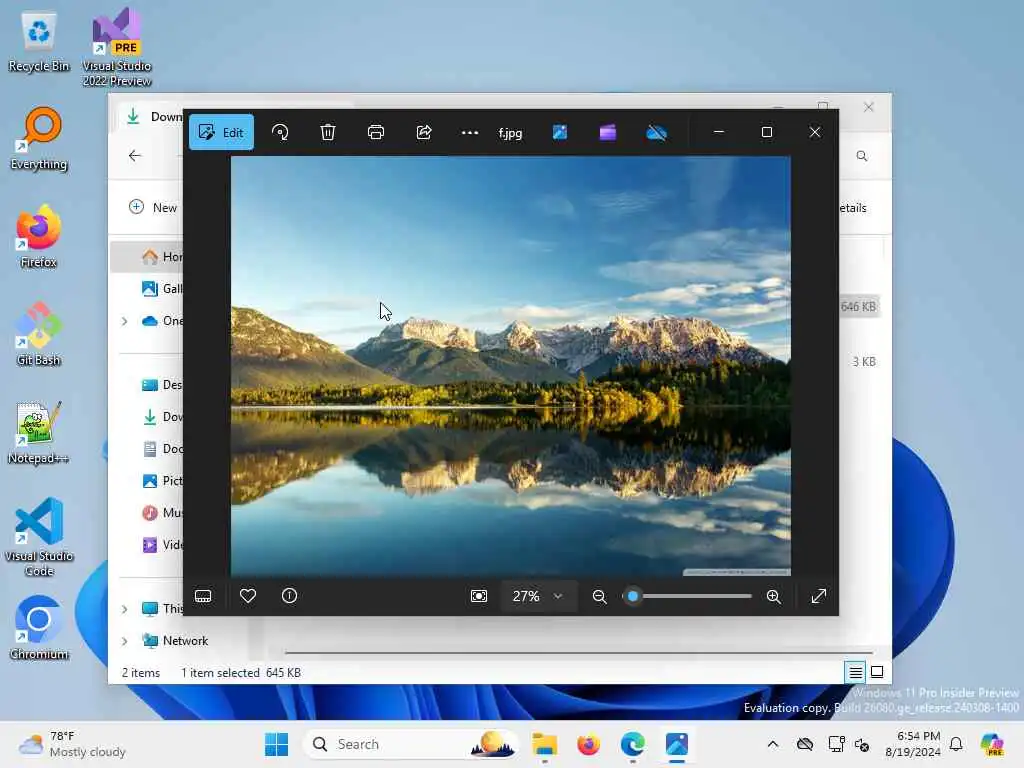1024x768 pixels.
Task: Select the 646 KB file size cell
Action: 858,306
